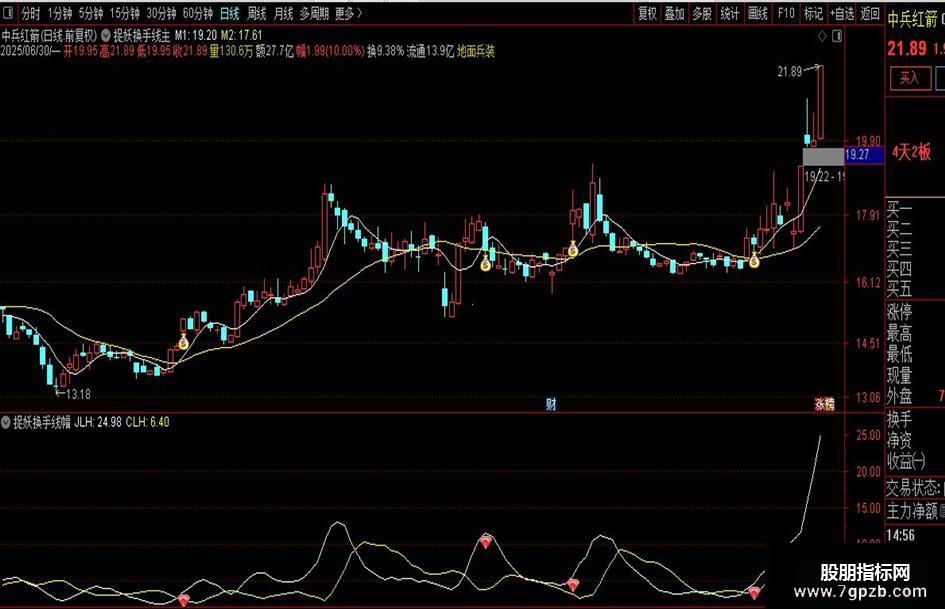Image resolution: width=945 pixels, height=609 pixels.
Task: Activate the 画线 drawing tool
Action: (x=758, y=13)
